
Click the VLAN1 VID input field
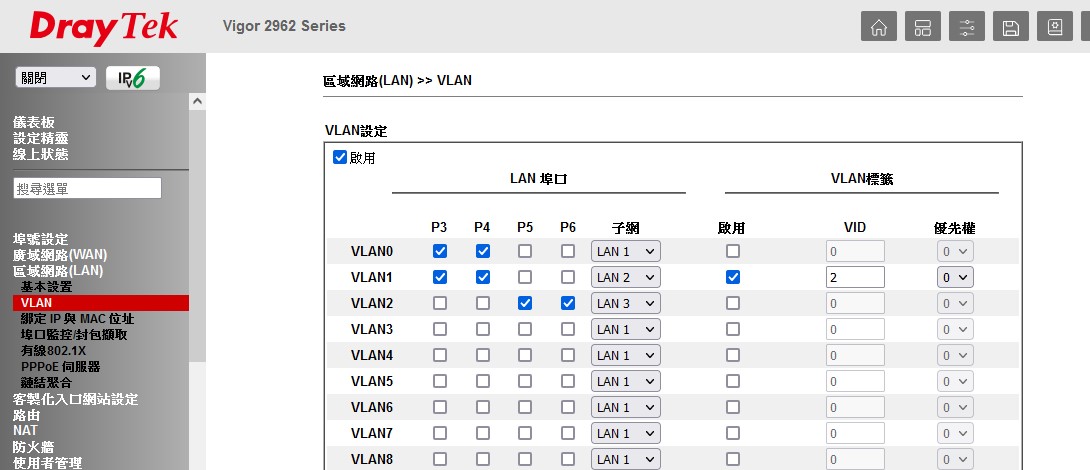[x=855, y=277]
